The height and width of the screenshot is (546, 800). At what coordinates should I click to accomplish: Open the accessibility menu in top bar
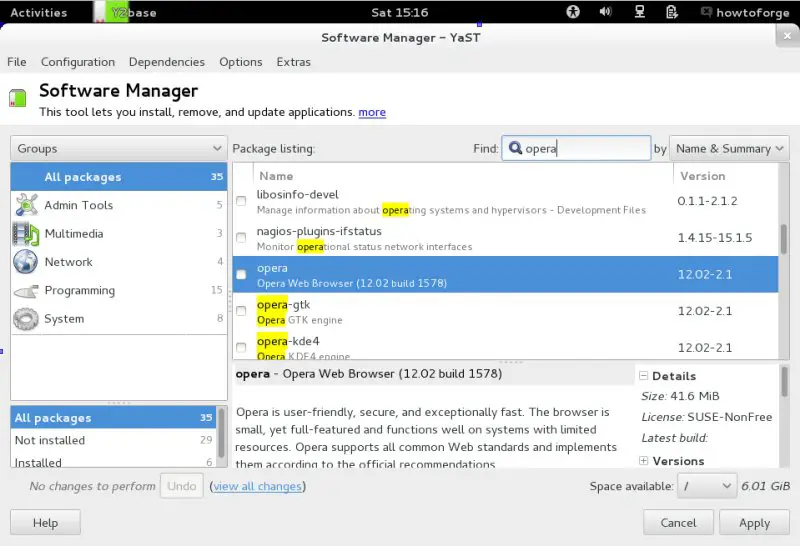coord(573,12)
